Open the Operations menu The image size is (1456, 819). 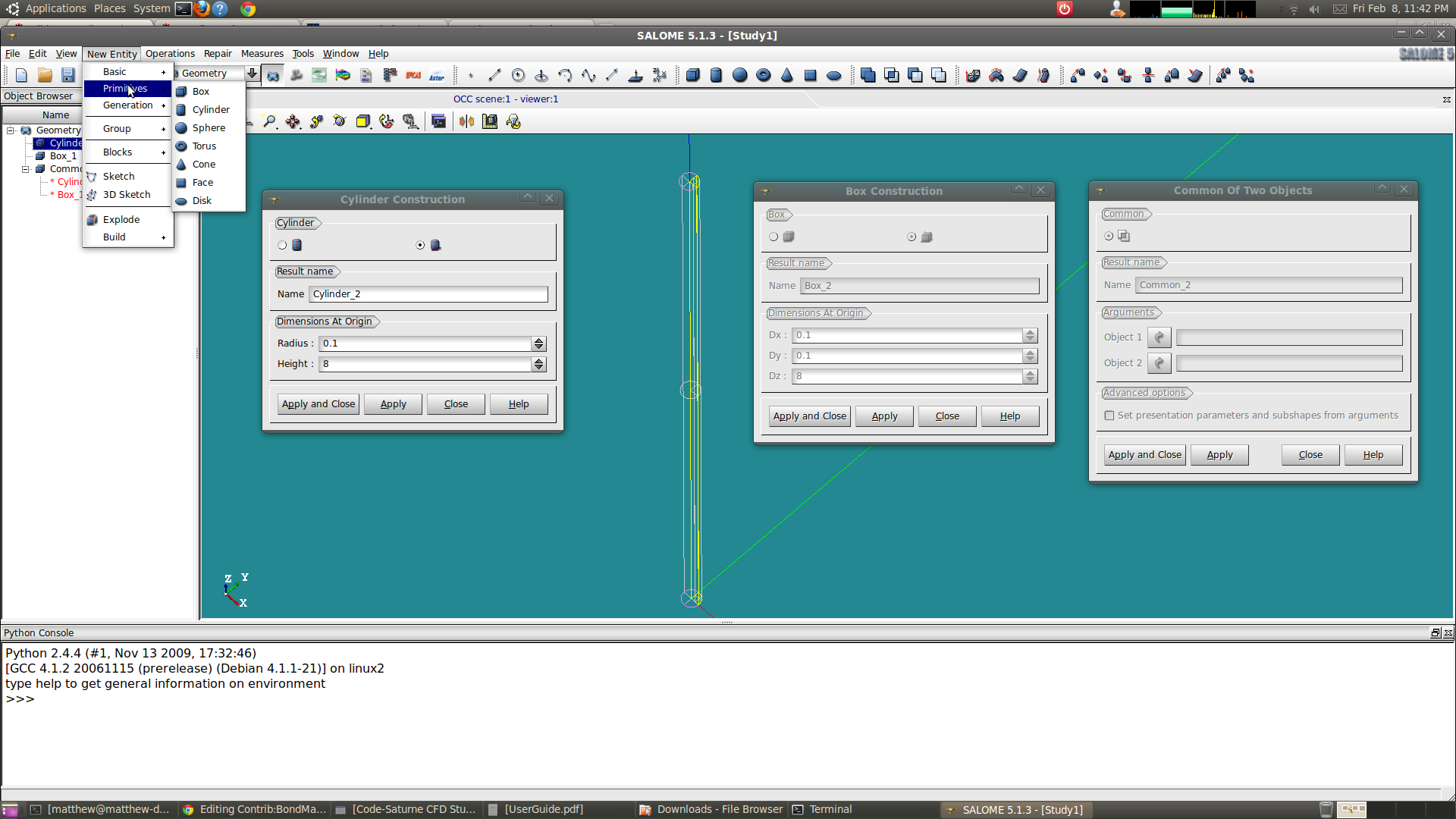pyautogui.click(x=170, y=54)
